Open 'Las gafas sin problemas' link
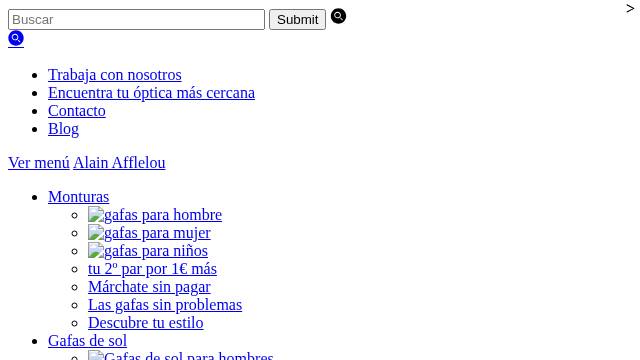The image size is (640, 360). pyautogui.click(x=165, y=304)
